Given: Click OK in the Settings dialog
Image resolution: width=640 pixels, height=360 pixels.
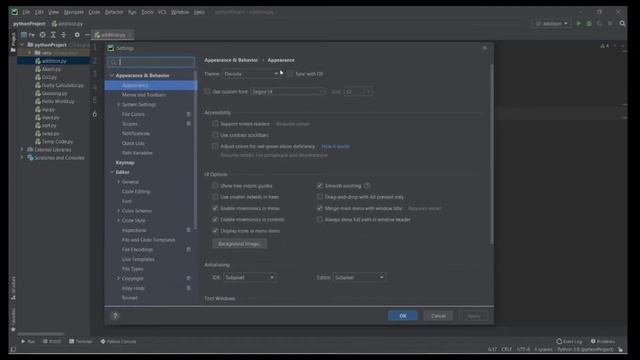Looking at the screenshot, I should tap(402, 316).
